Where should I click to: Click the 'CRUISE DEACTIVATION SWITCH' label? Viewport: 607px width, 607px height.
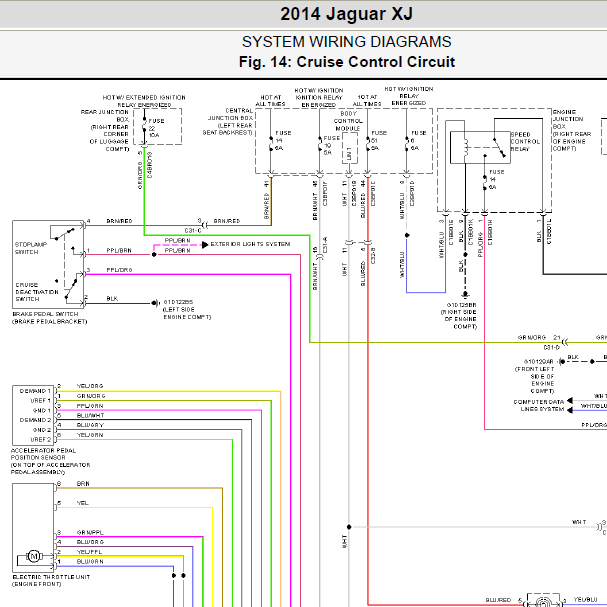click(37, 292)
